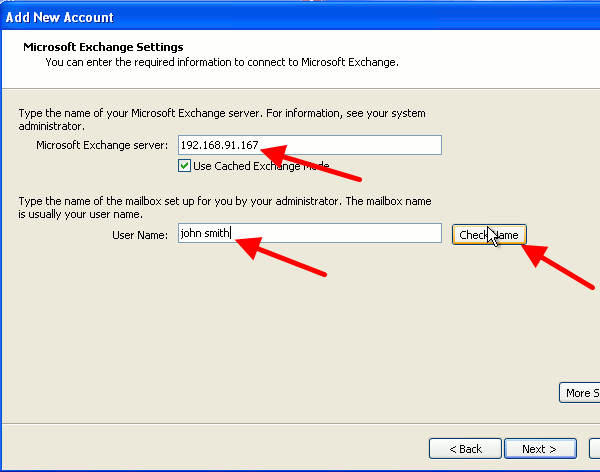Click the empty space after 'john smith' text

click(340, 233)
